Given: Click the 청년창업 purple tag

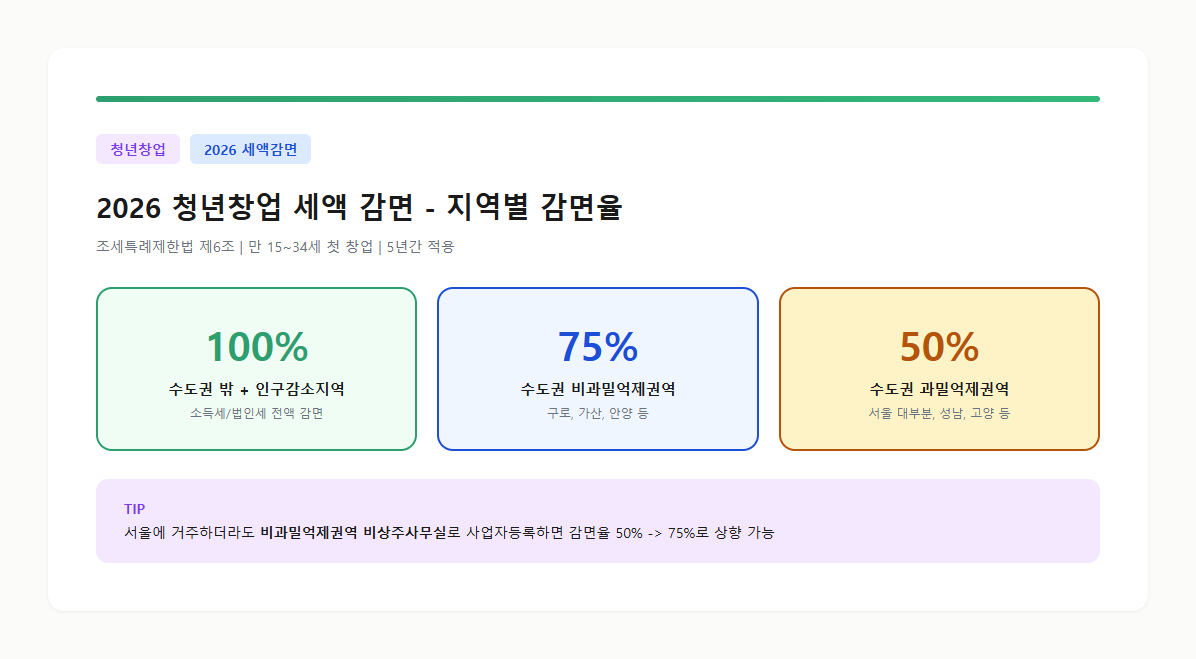Looking at the screenshot, I should [138, 149].
